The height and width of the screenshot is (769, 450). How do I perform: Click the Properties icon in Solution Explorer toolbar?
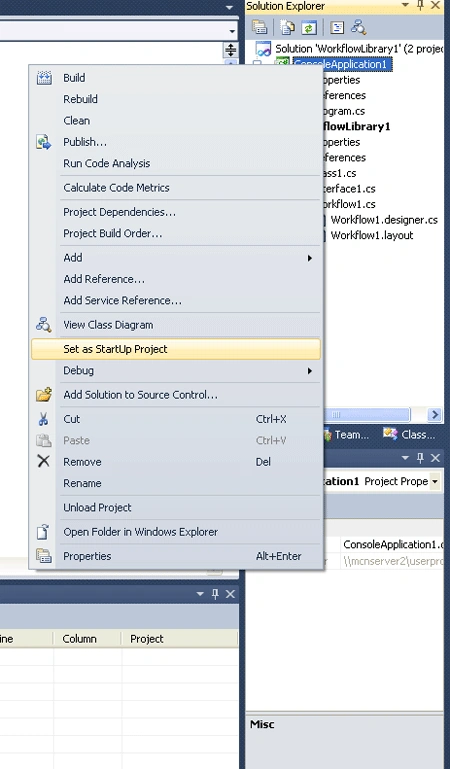point(259,27)
